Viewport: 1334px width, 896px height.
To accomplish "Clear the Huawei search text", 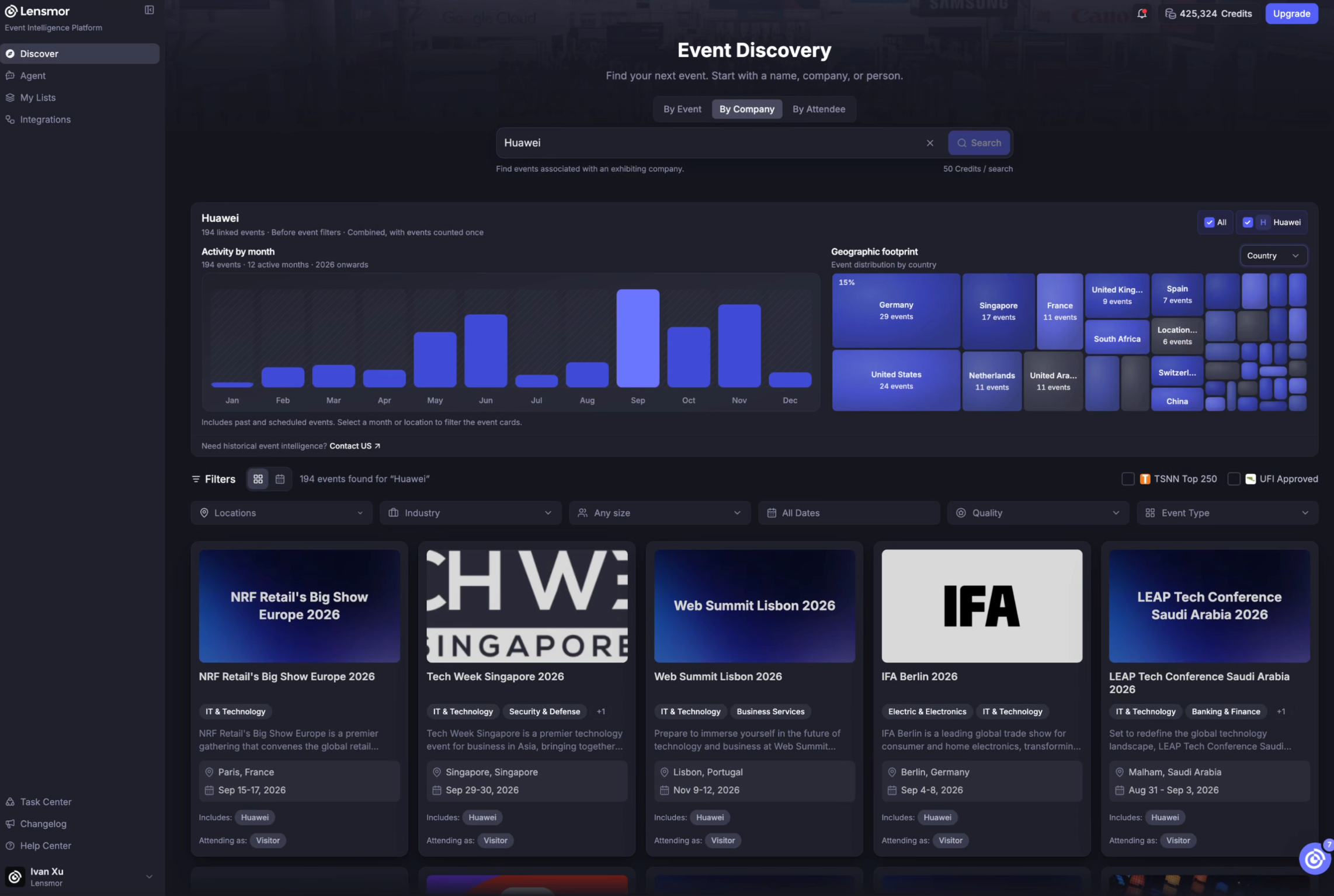I will (930, 143).
